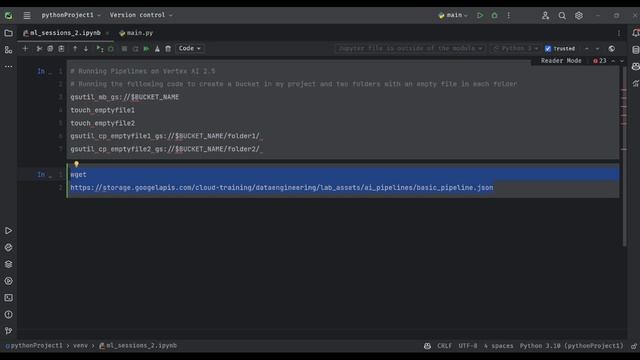Change 4 spaces indent setting

[x=498, y=346]
